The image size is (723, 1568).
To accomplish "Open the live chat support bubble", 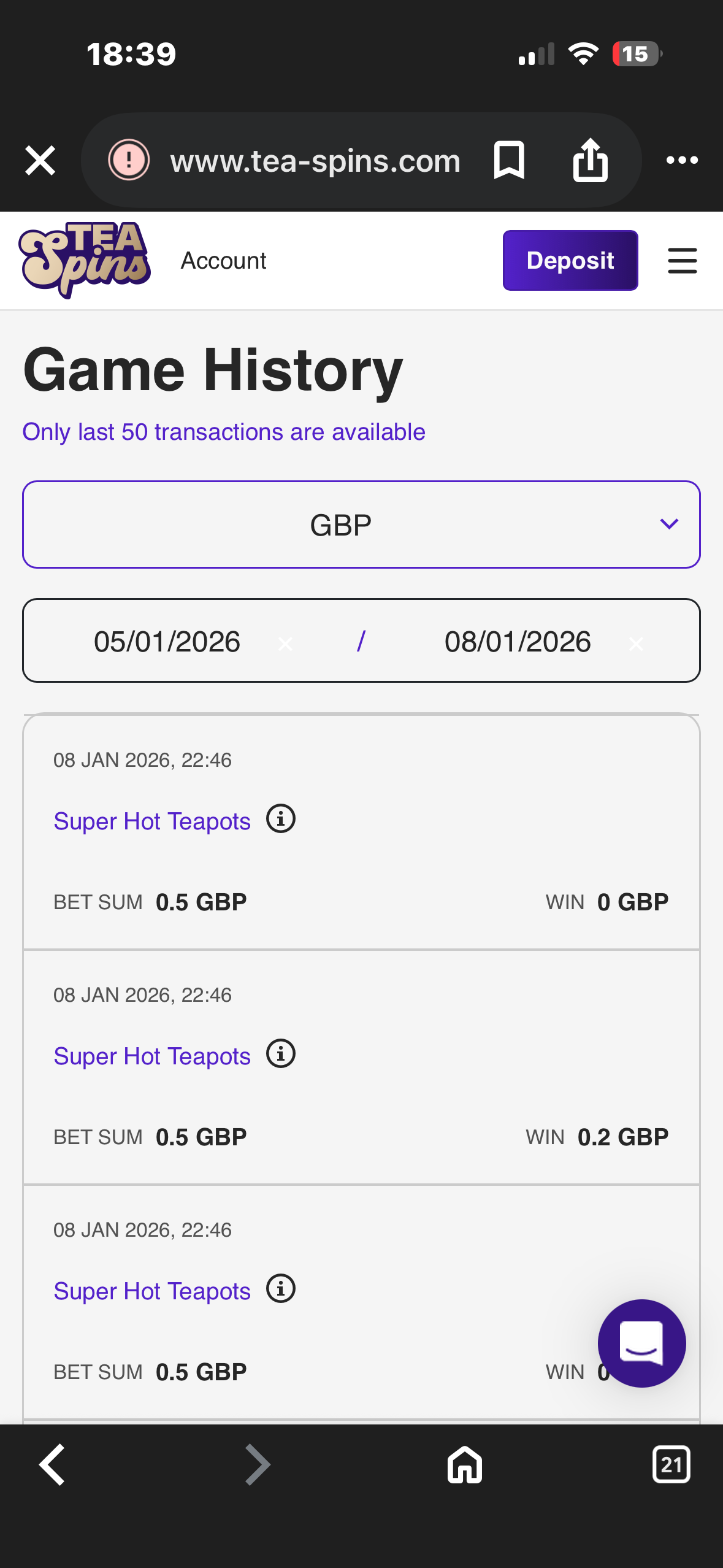I will tap(641, 1343).
